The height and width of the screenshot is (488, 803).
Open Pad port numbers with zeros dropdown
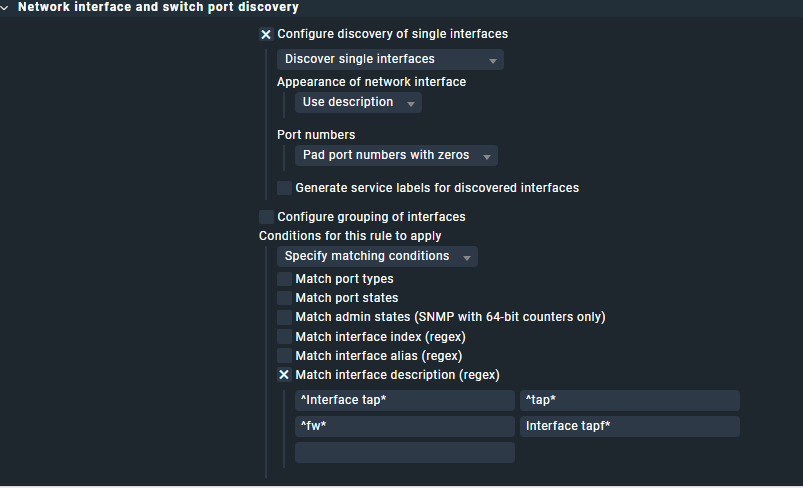[396, 156]
